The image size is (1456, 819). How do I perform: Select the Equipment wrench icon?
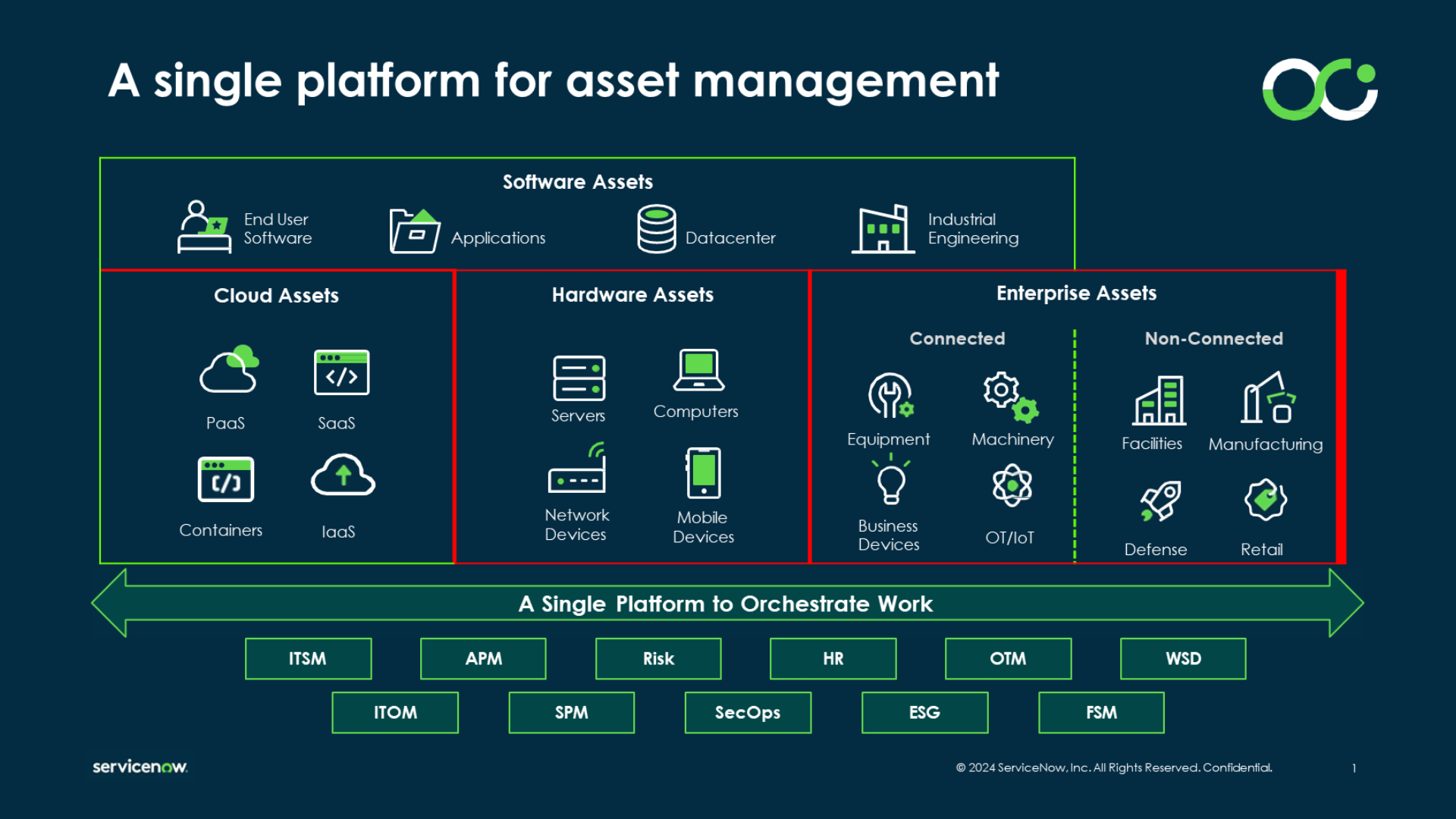[890, 395]
